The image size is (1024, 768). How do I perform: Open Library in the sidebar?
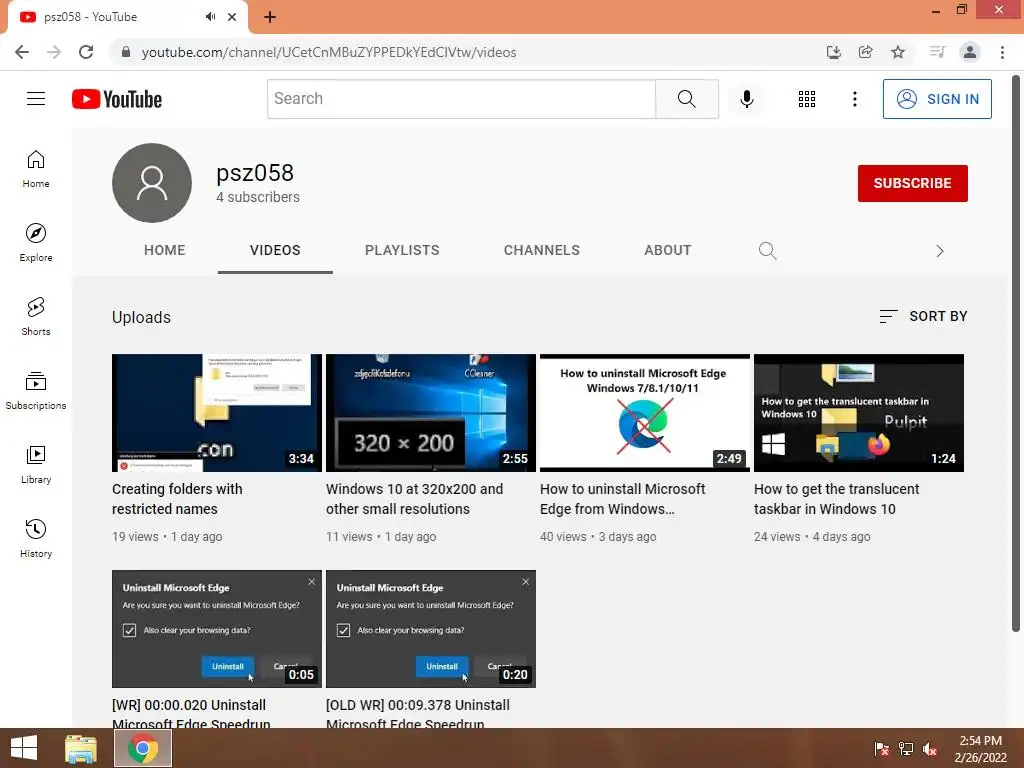pyautogui.click(x=36, y=464)
